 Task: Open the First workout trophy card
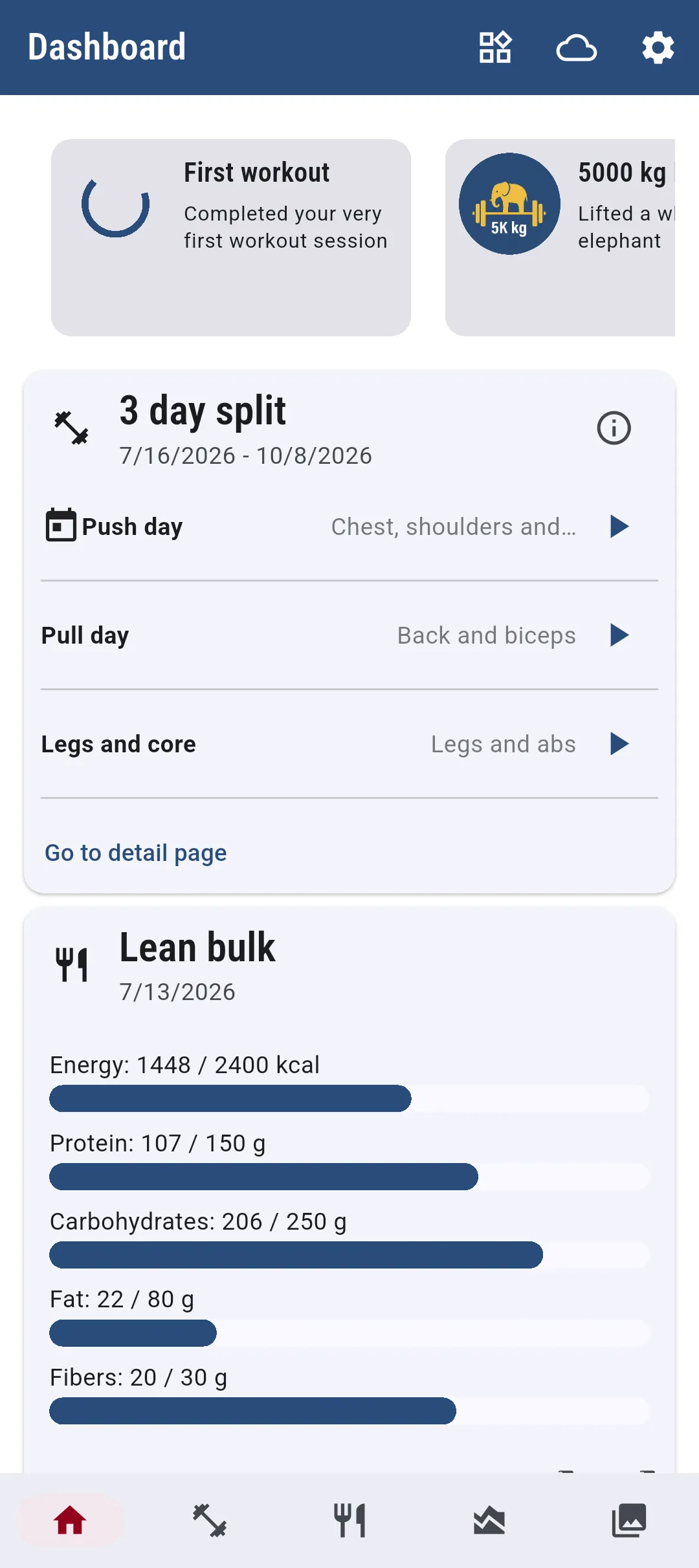(x=231, y=237)
